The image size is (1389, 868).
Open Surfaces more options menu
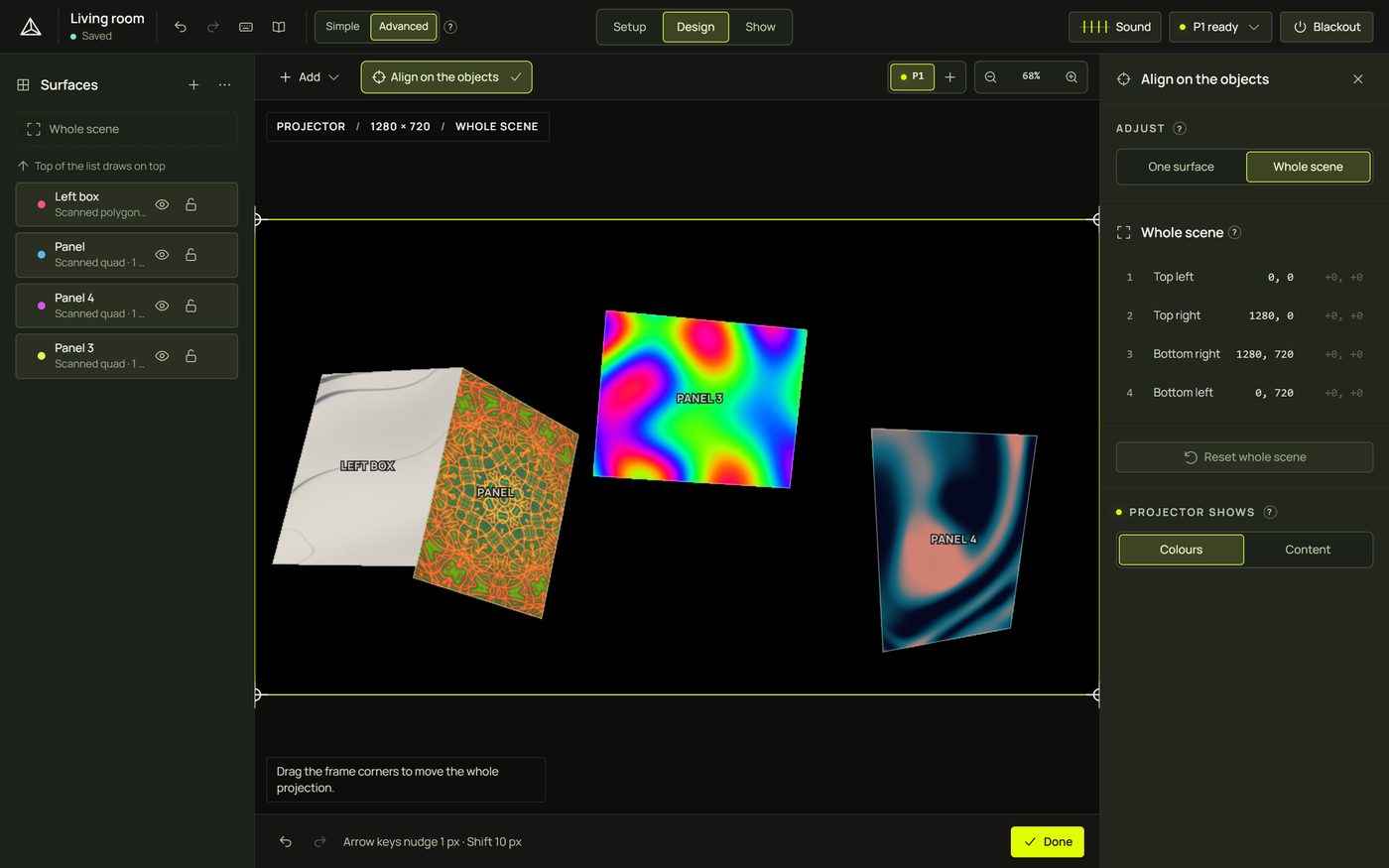pyautogui.click(x=225, y=85)
